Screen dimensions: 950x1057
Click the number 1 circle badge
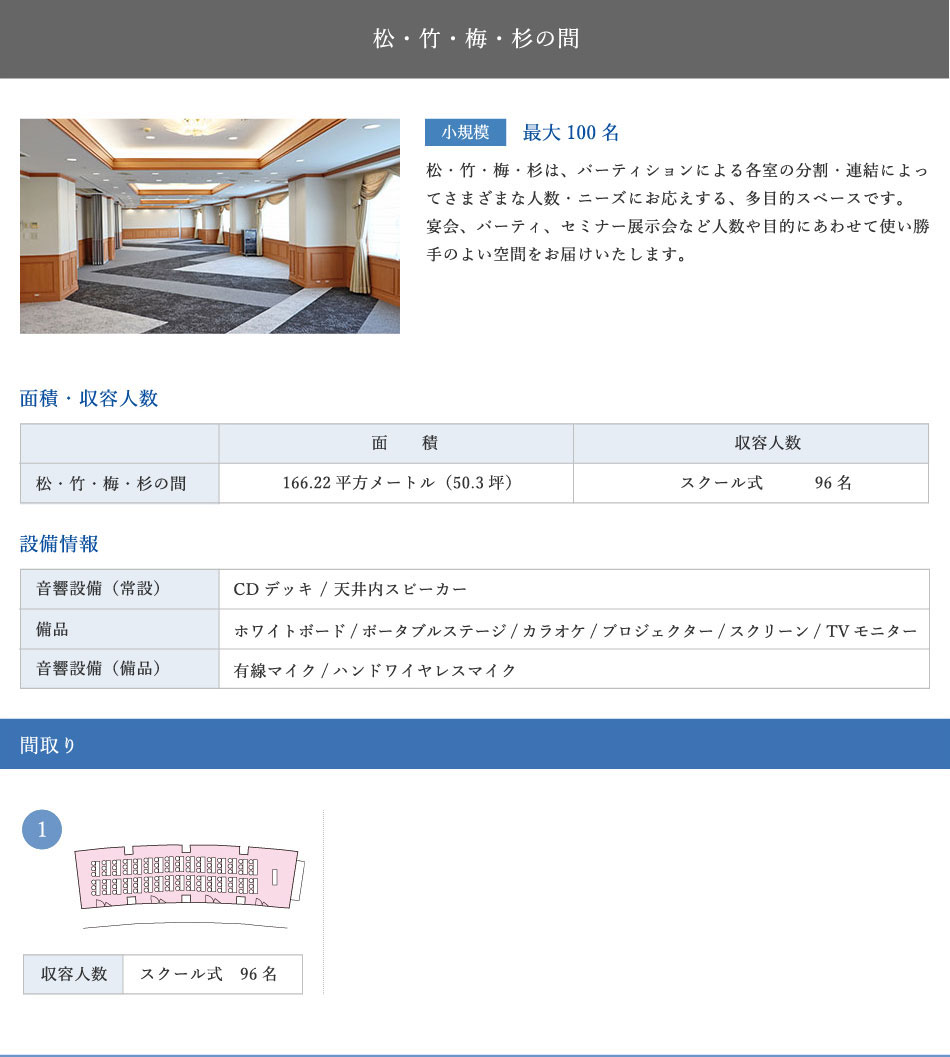click(42, 830)
